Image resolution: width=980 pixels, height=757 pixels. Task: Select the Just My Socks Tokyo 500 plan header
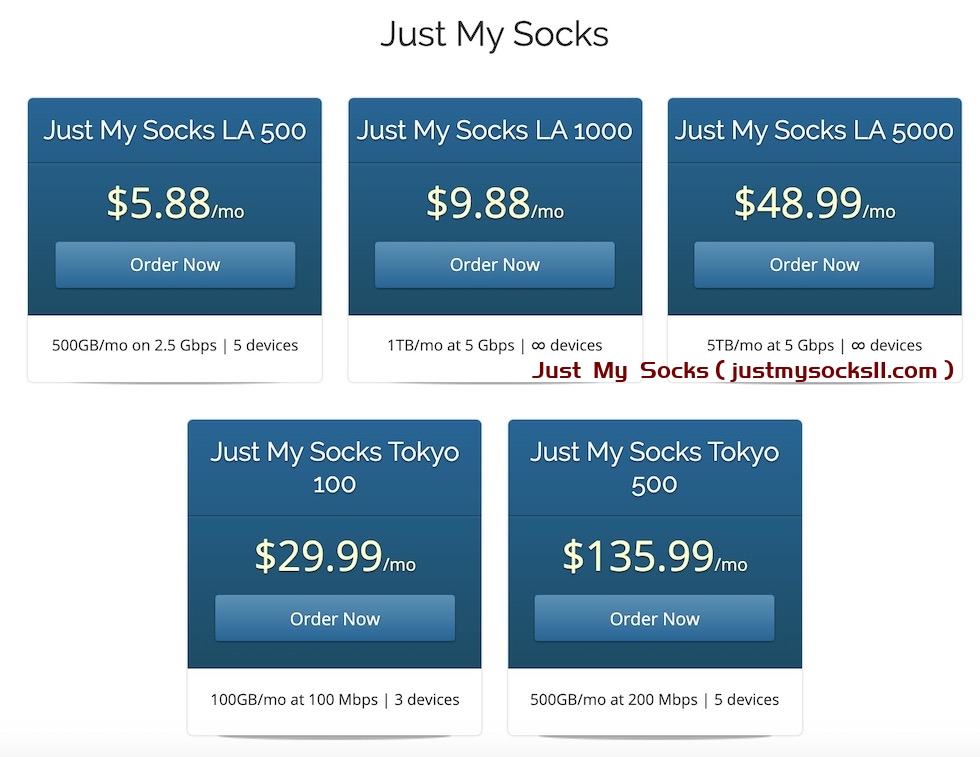tap(654, 468)
